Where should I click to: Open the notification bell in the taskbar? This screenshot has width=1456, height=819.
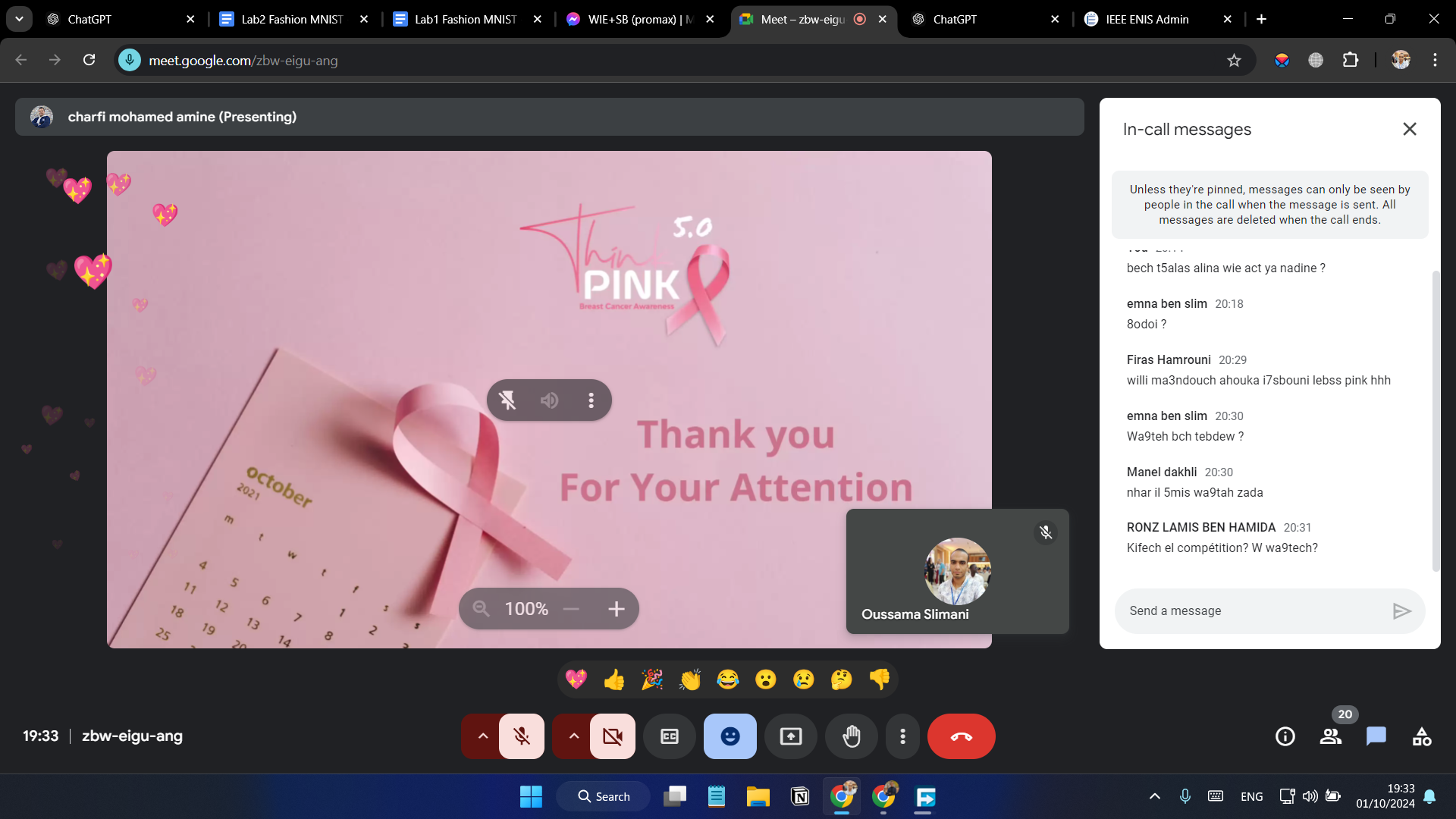1429,796
